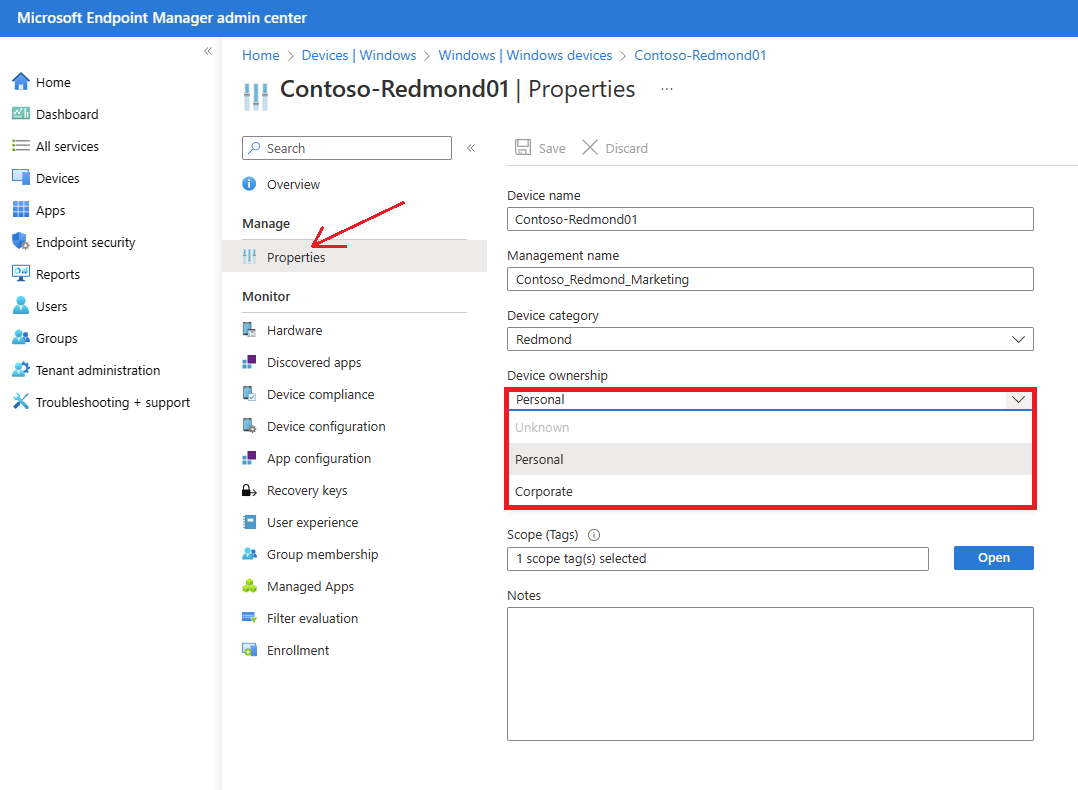
Task: Collapse the Device ownership dropdown arrow
Action: pos(1018,399)
